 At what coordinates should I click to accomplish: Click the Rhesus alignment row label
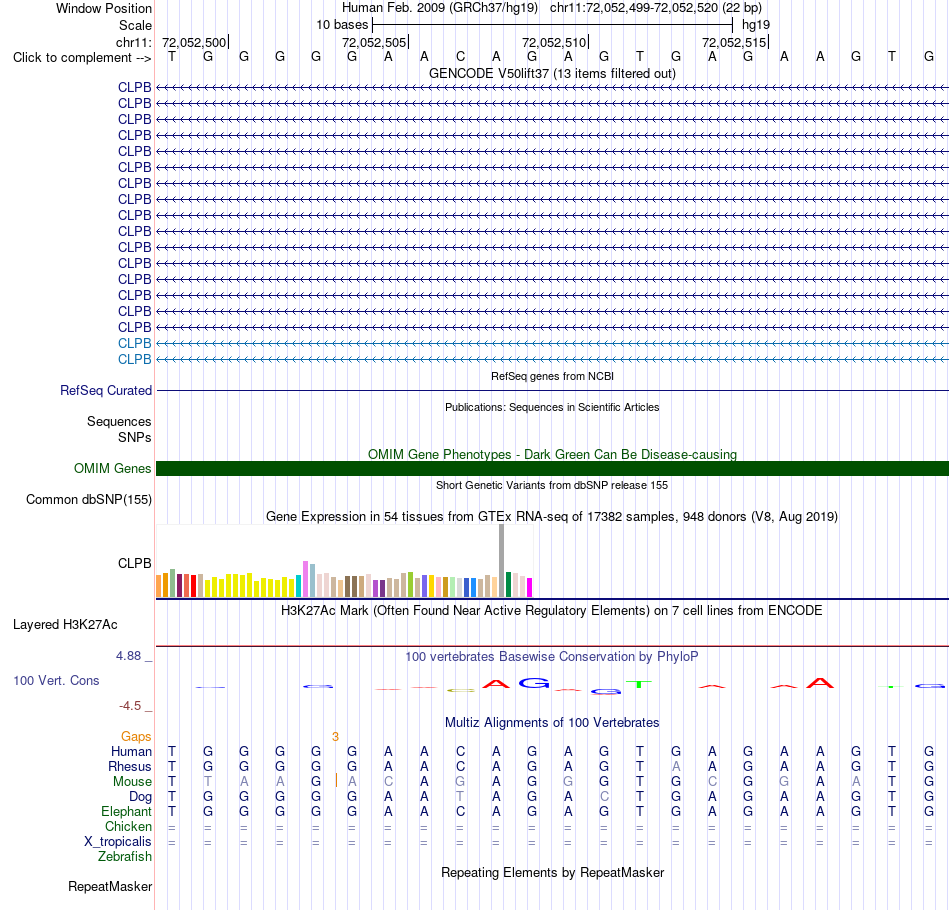click(x=130, y=766)
